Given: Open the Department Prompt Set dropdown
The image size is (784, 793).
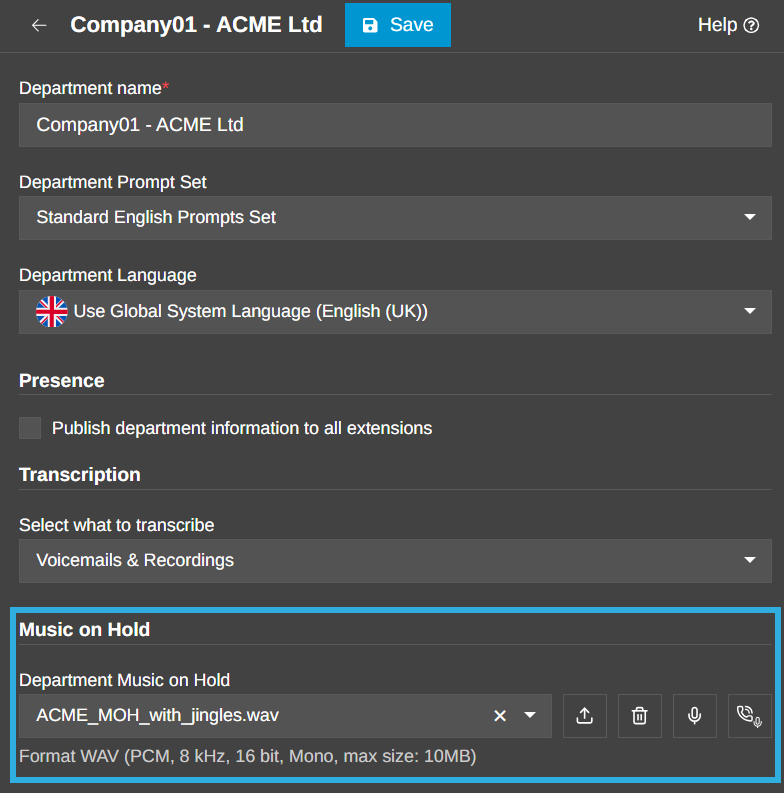Looking at the screenshot, I should point(395,217).
